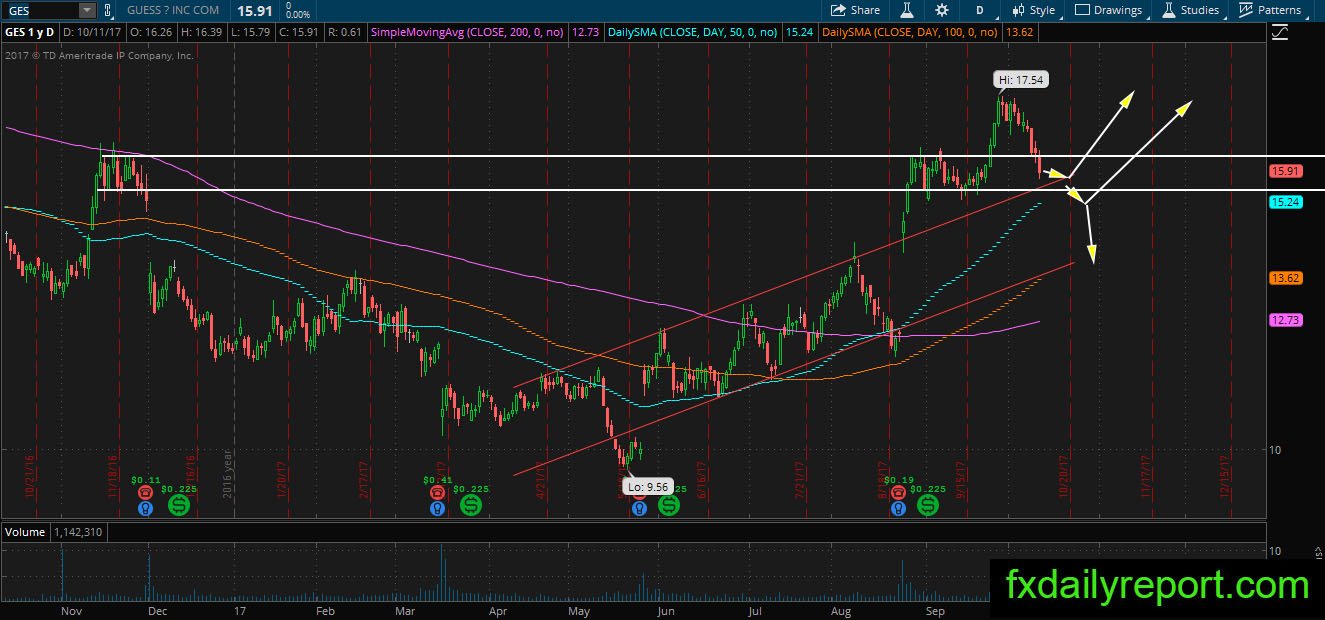The image size is (1325, 620).
Task: Open chart settings gear icon
Action: 942,10
